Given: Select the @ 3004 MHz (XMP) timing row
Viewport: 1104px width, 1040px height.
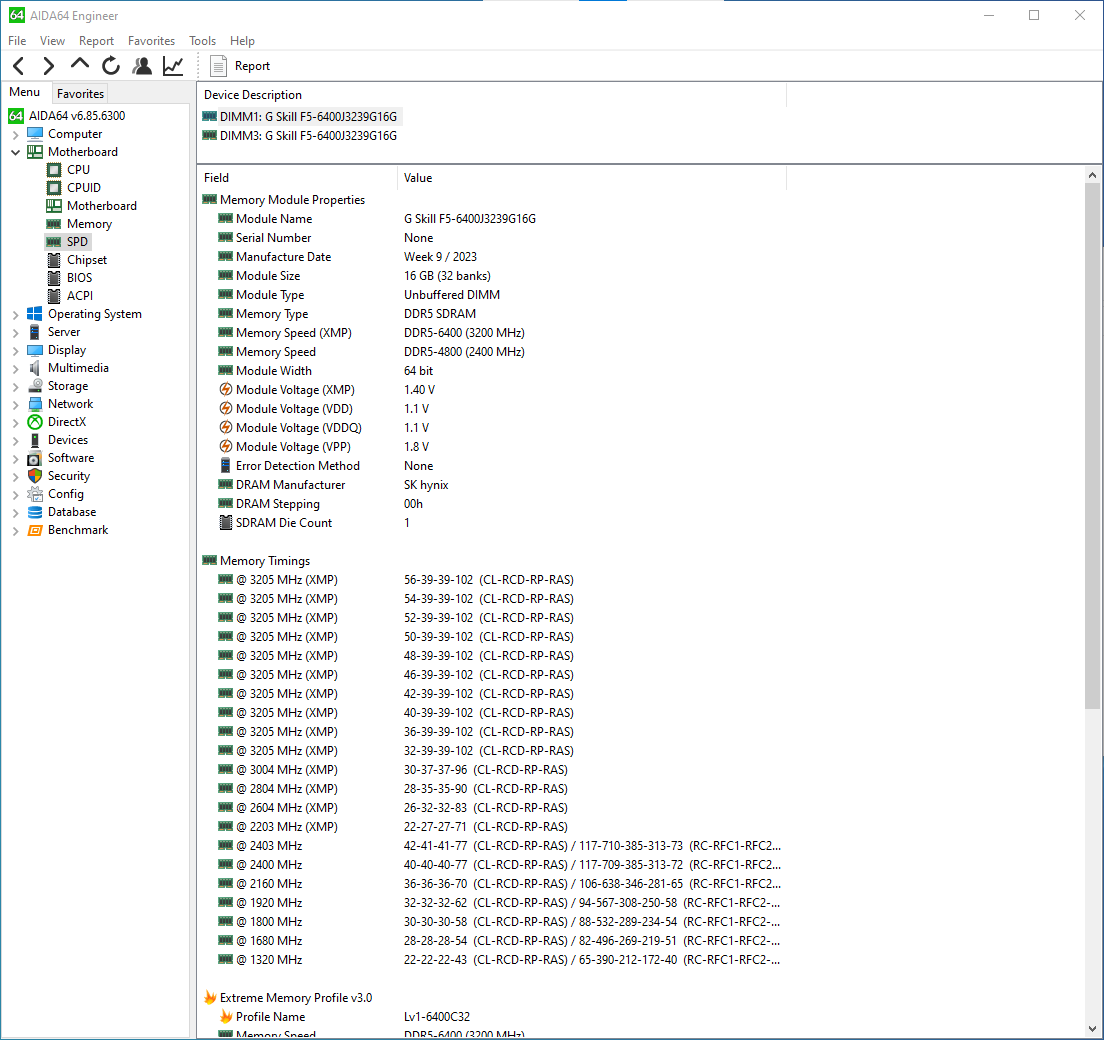Looking at the screenshot, I should click(493, 770).
